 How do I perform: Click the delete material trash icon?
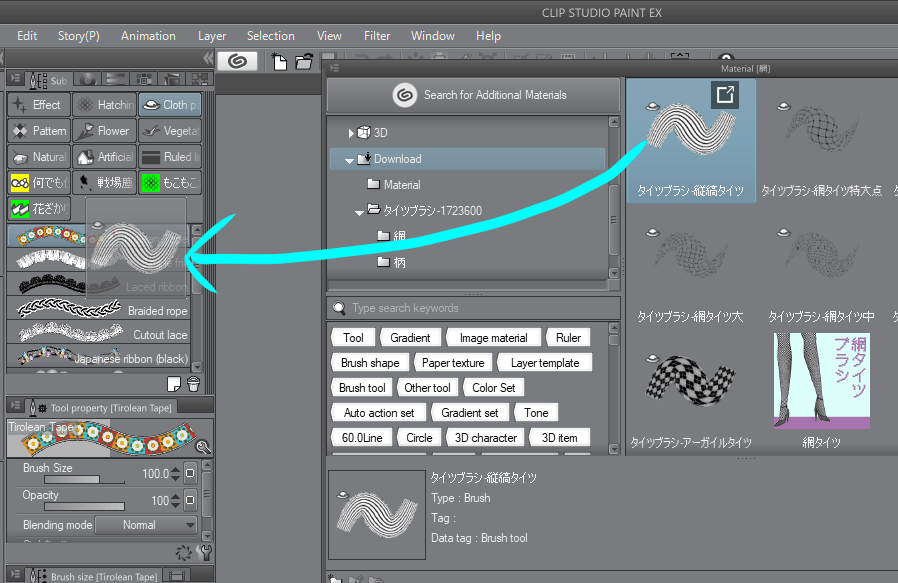[193, 384]
